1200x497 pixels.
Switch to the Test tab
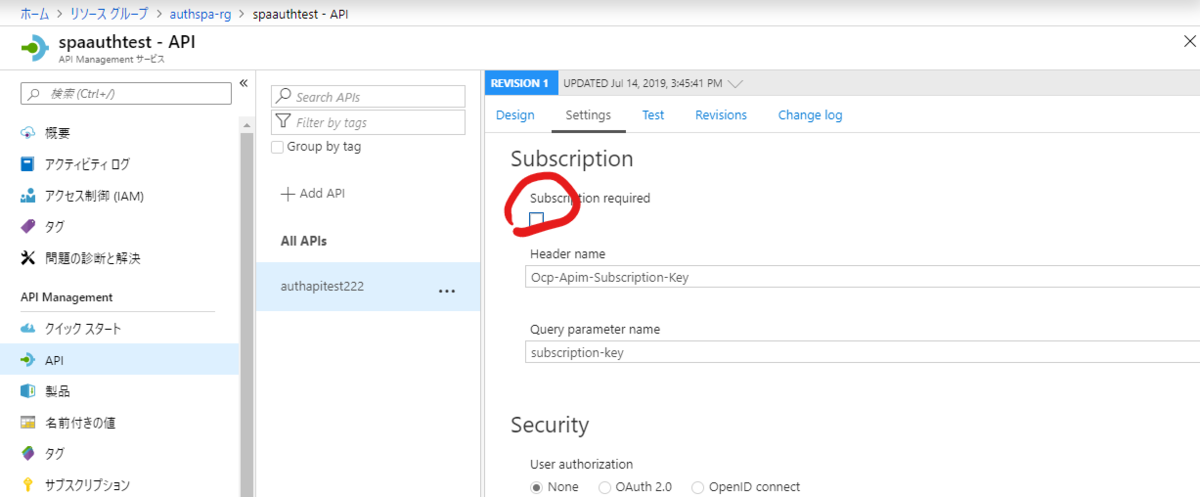point(653,115)
